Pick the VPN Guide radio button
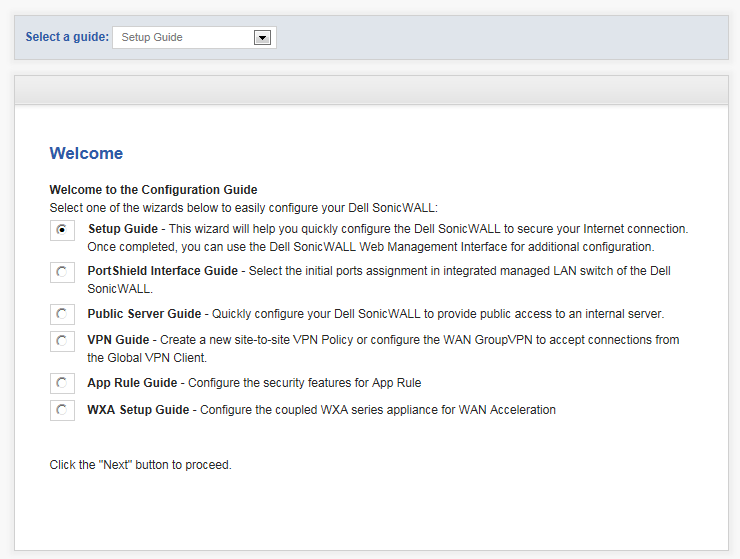740x559 pixels. click(x=62, y=341)
